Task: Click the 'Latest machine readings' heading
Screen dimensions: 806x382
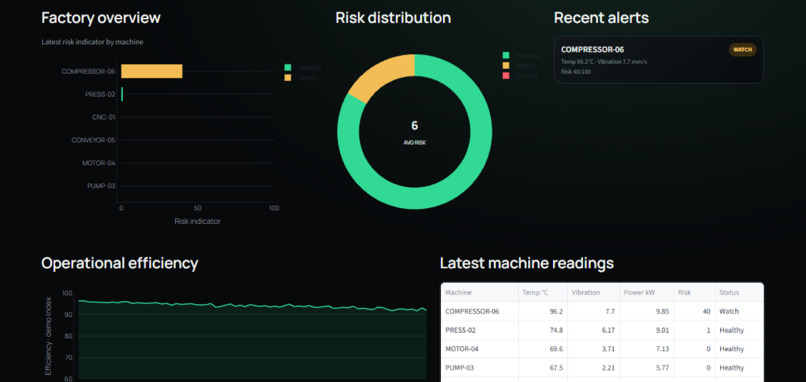Action: tap(527, 263)
